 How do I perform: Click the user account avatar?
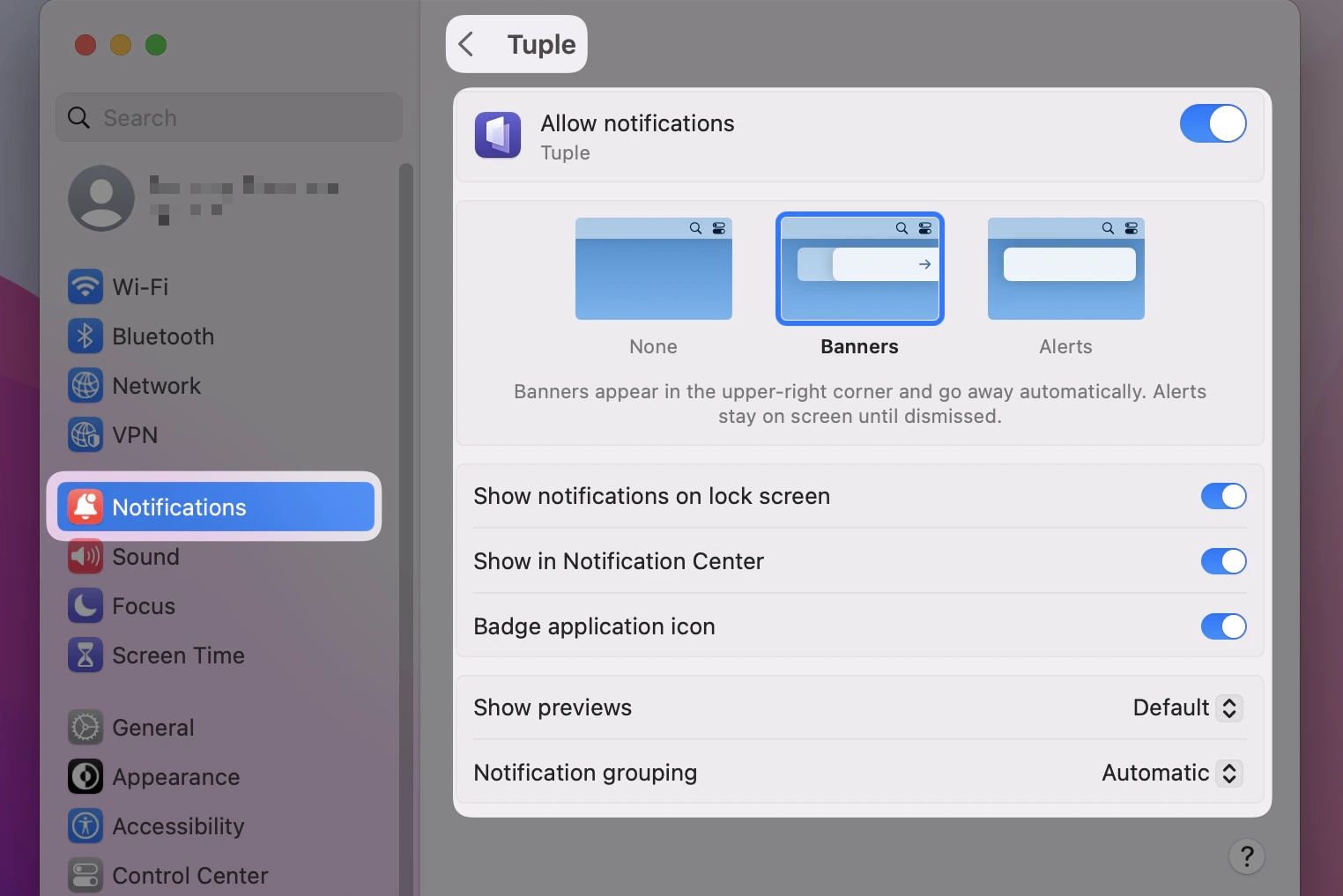[101, 198]
